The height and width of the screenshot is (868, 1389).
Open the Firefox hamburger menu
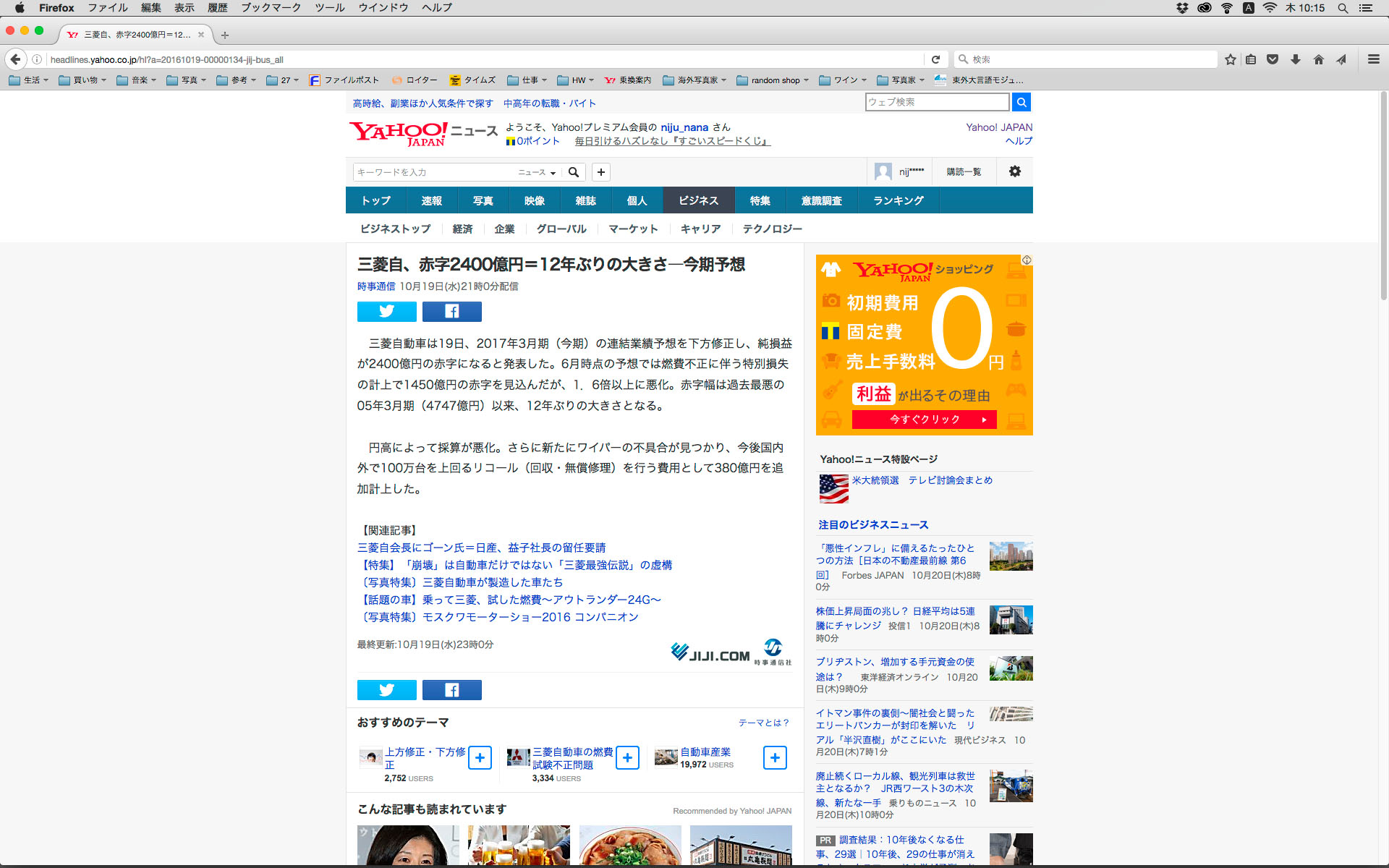[1373, 59]
